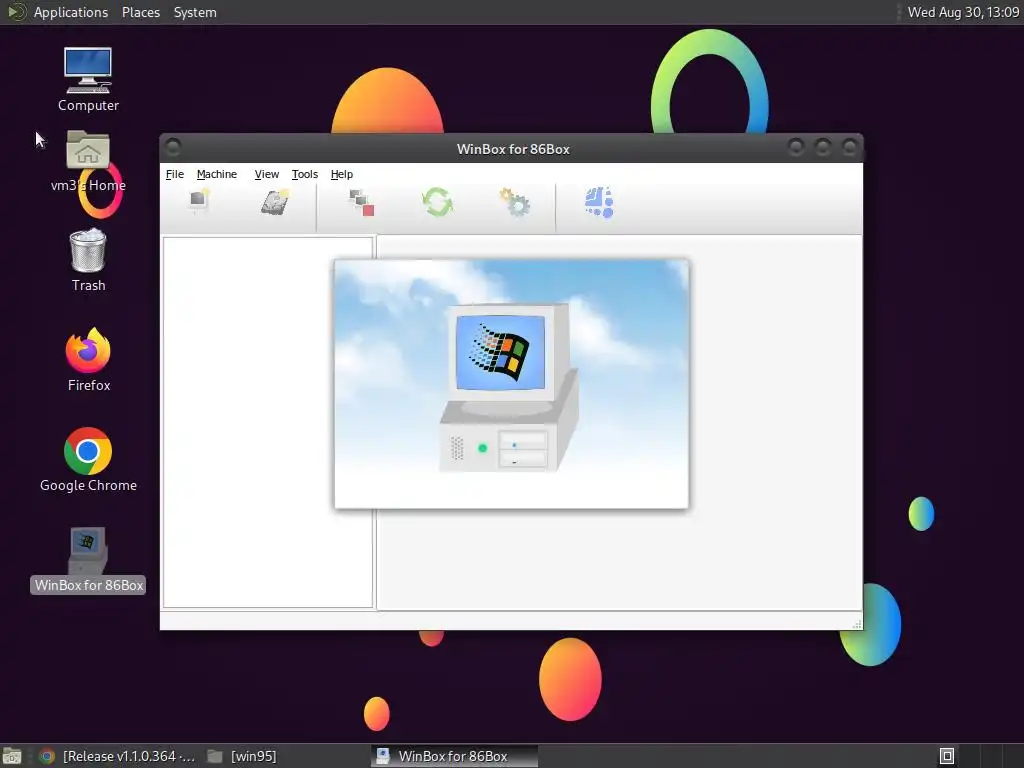The width and height of the screenshot is (1024, 768).
Task: Open the View menu
Action: pyautogui.click(x=266, y=174)
